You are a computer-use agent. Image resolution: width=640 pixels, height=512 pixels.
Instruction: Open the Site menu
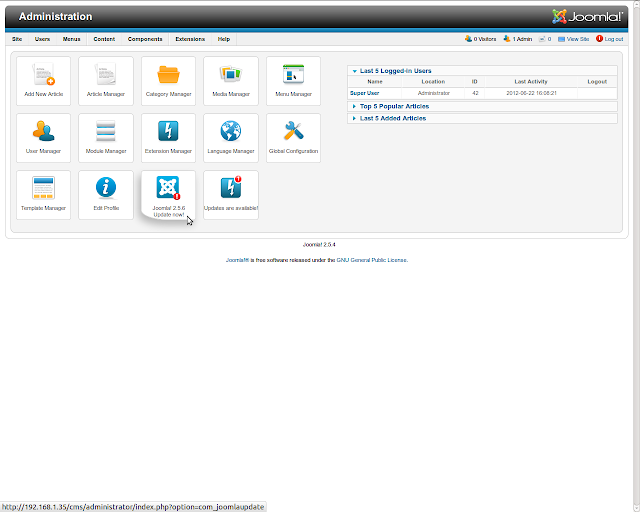pos(17,39)
